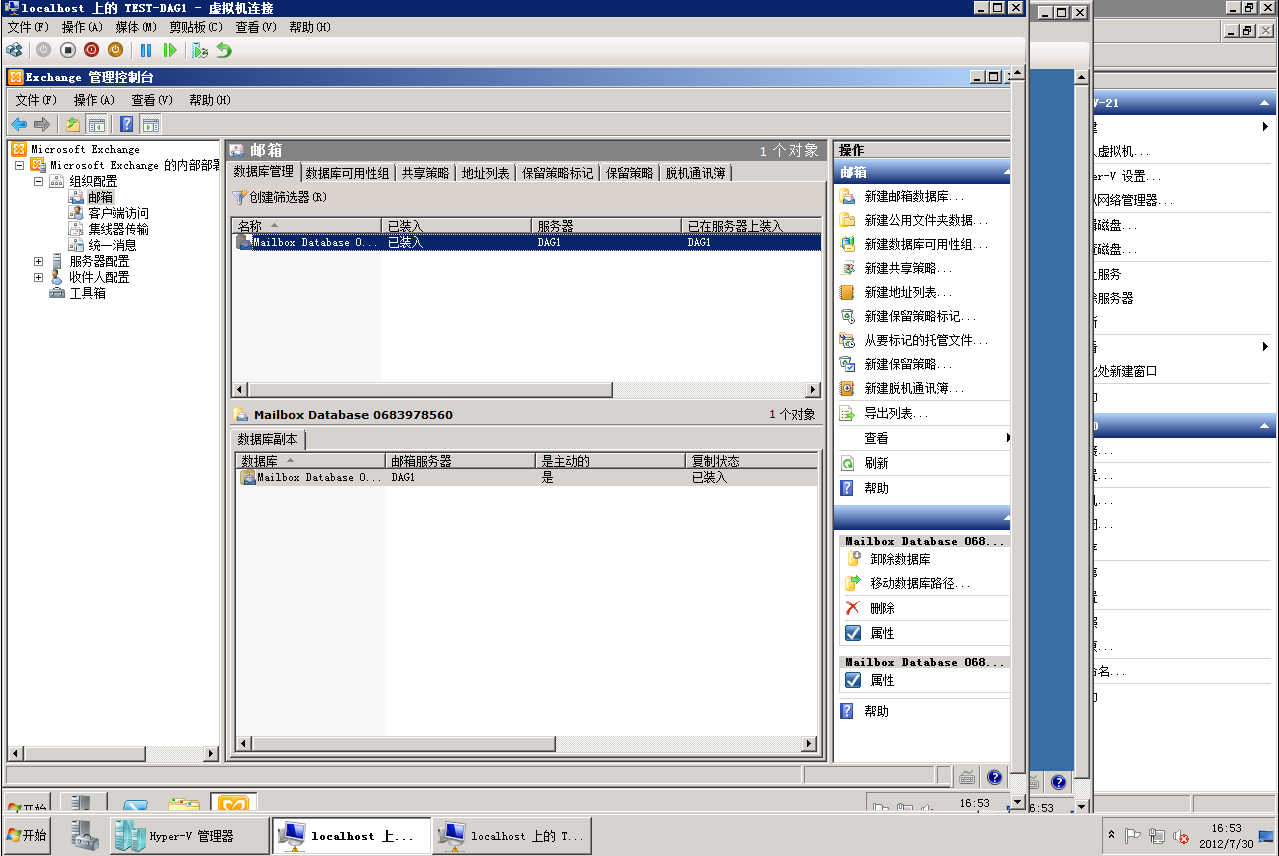
Task: Collapse the Microsoft Exchange 的内部部署 tree node
Action: [20, 166]
